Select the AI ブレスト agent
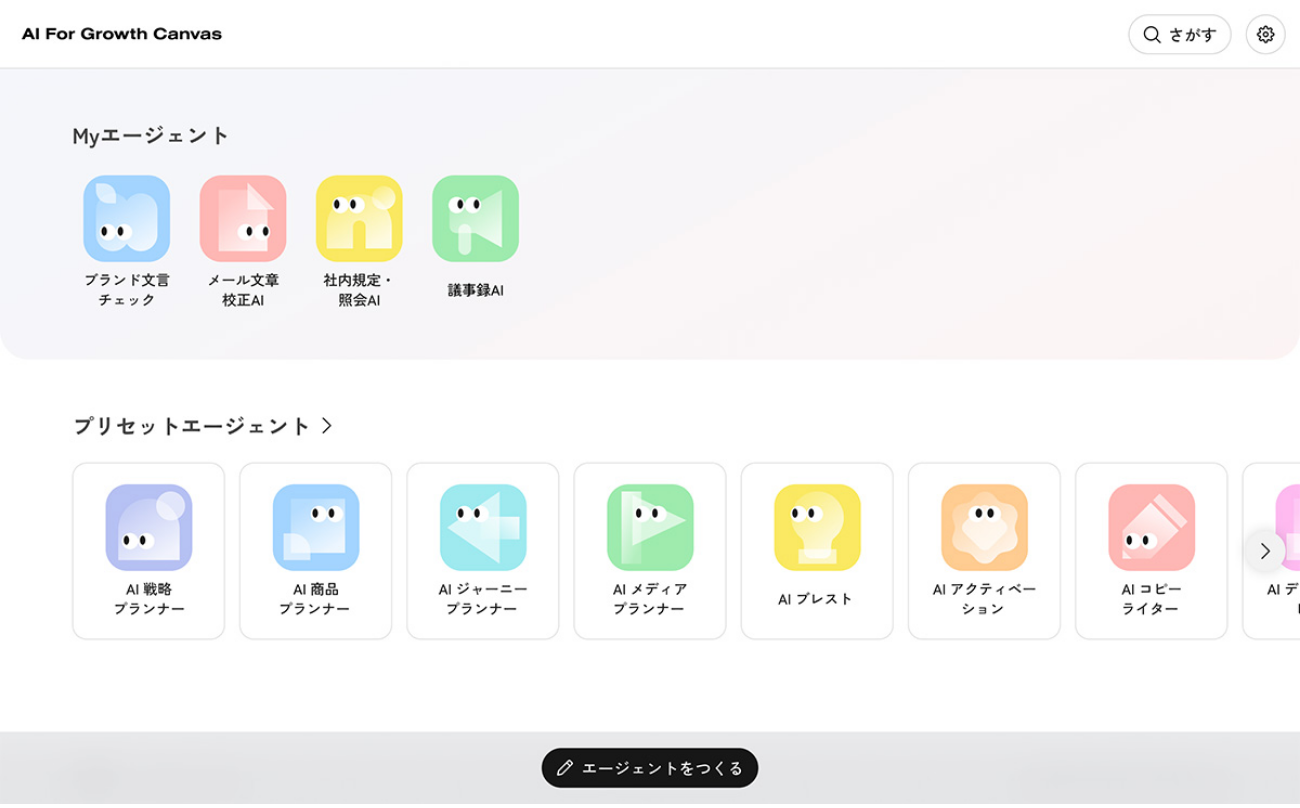This screenshot has width=1300, height=808. tap(816, 548)
